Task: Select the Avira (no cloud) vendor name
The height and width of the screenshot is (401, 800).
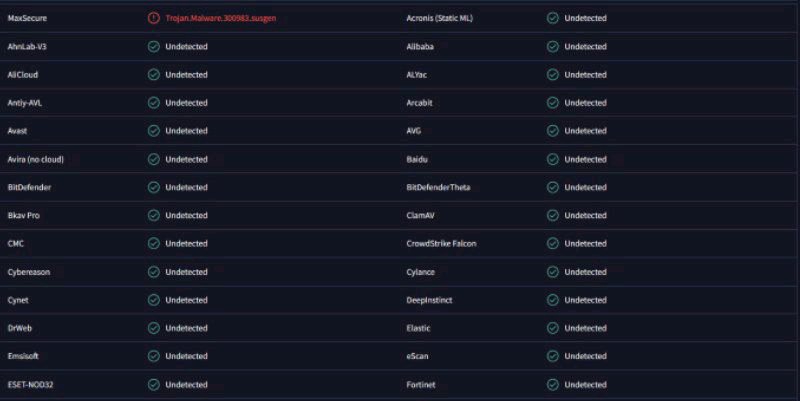Action: 36,159
